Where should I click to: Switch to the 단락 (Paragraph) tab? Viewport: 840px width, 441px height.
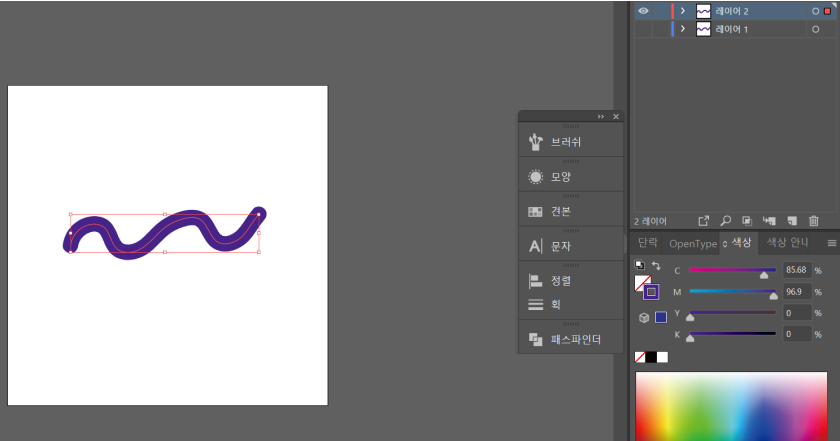(648, 243)
